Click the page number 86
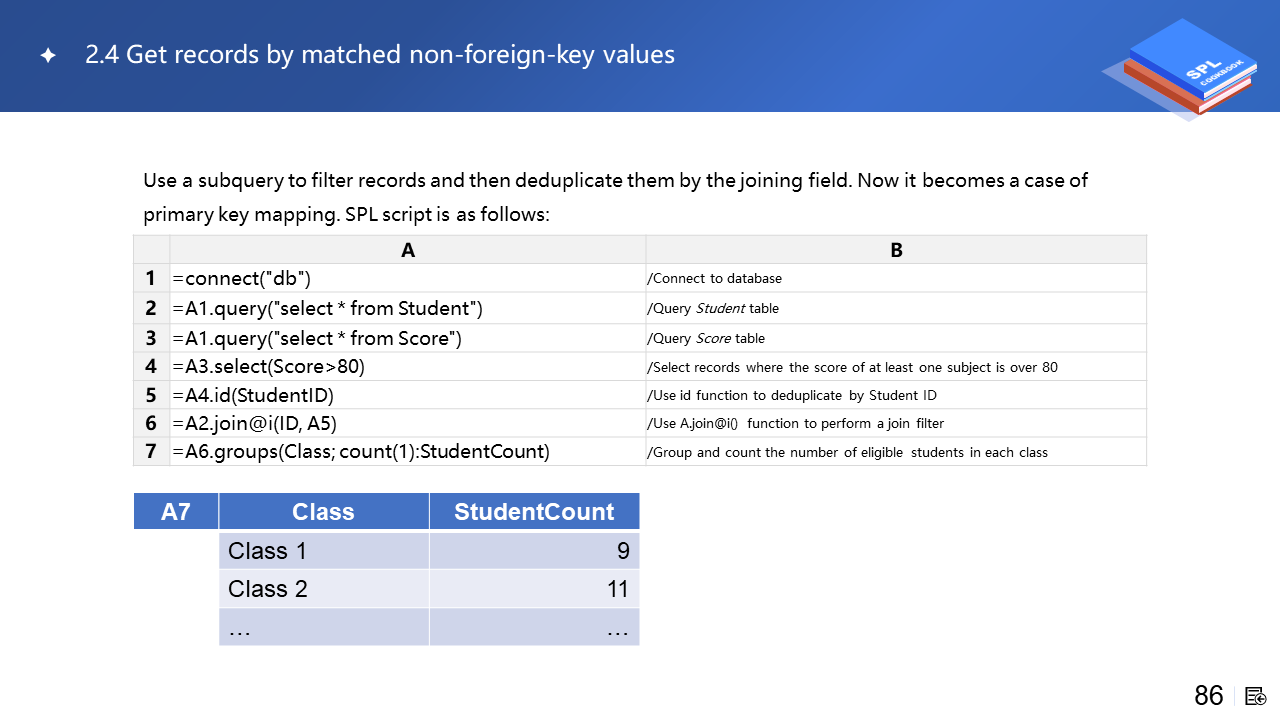 pos(1209,696)
